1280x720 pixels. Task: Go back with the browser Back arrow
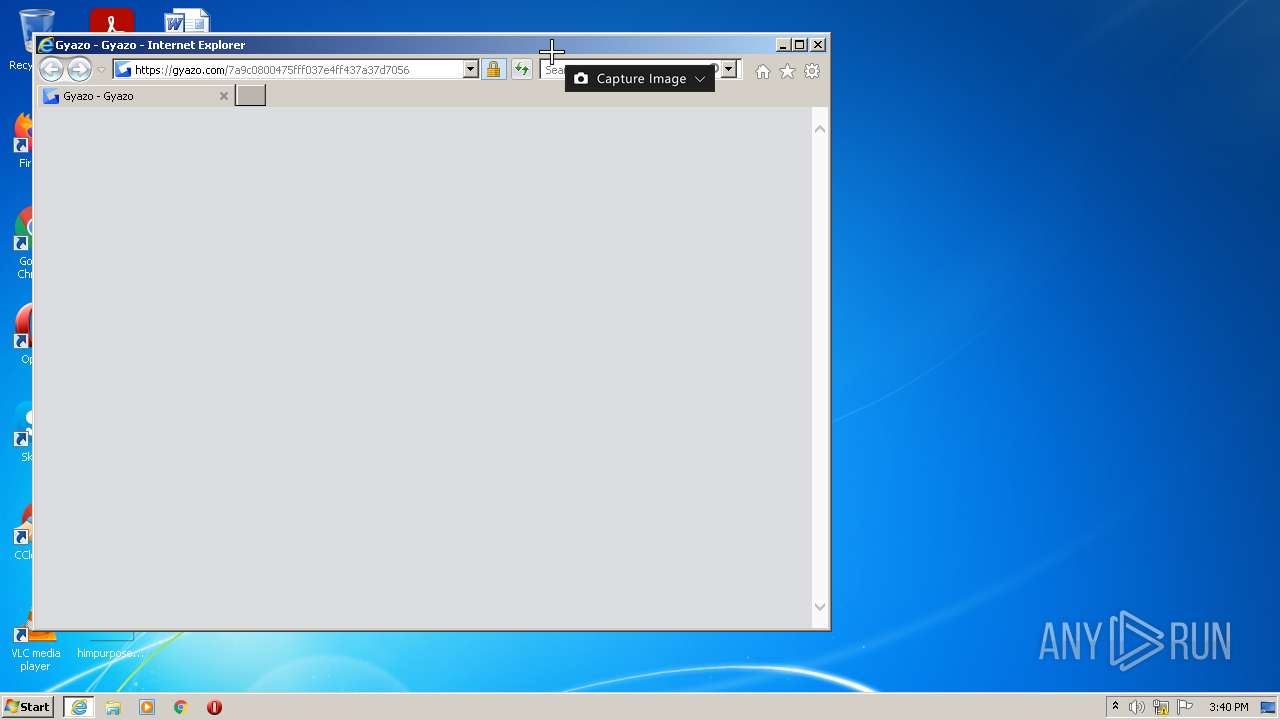(x=51, y=69)
